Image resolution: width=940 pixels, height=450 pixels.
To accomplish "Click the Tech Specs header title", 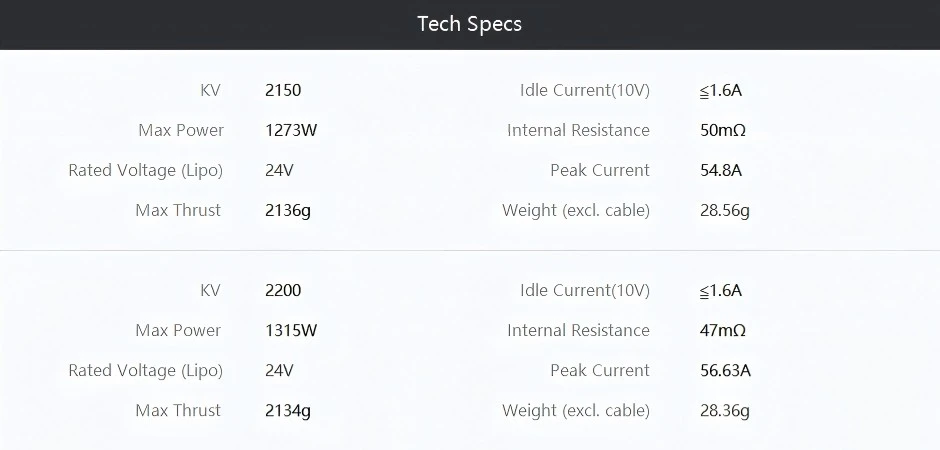I will coord(469,24).
